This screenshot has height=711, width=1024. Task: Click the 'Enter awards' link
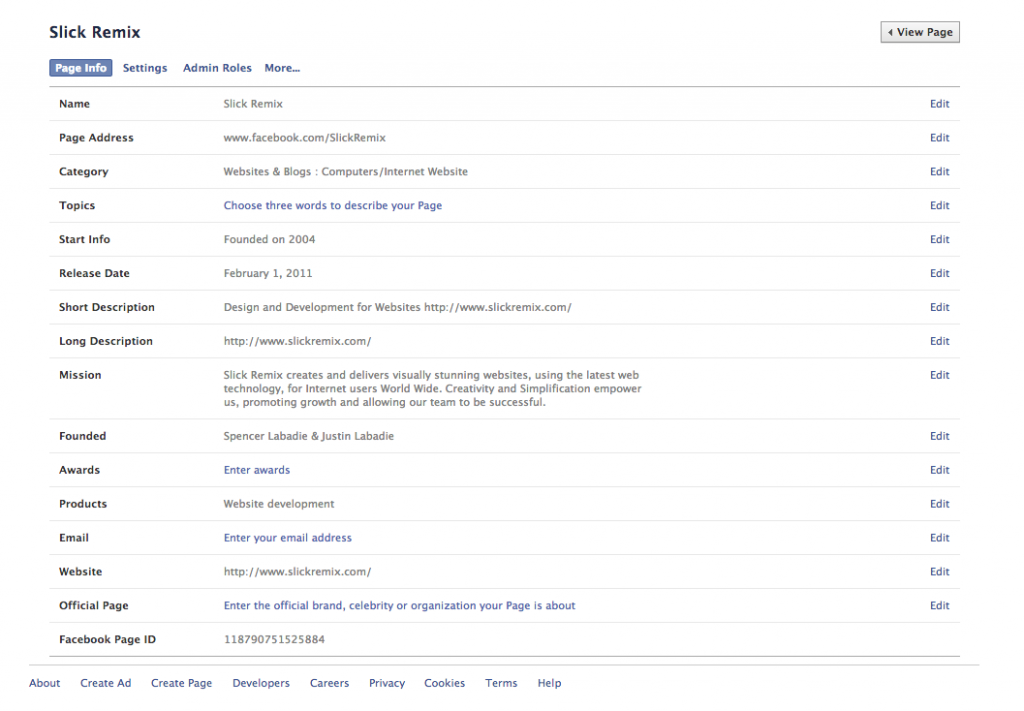(257, 470)
